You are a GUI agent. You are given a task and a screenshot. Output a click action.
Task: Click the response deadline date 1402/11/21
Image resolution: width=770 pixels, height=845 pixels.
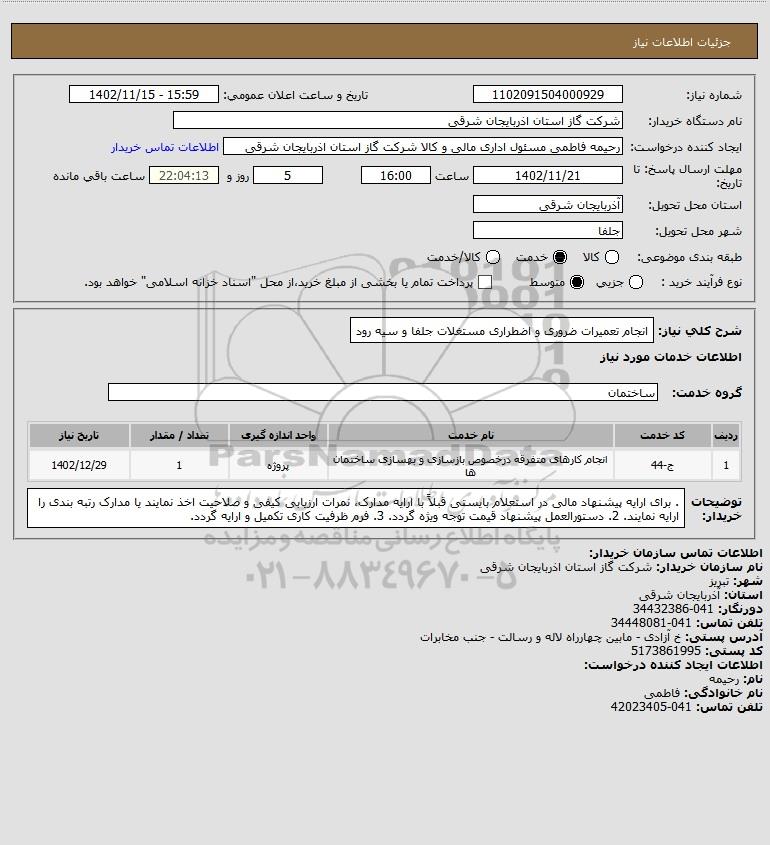pos(547,176)
